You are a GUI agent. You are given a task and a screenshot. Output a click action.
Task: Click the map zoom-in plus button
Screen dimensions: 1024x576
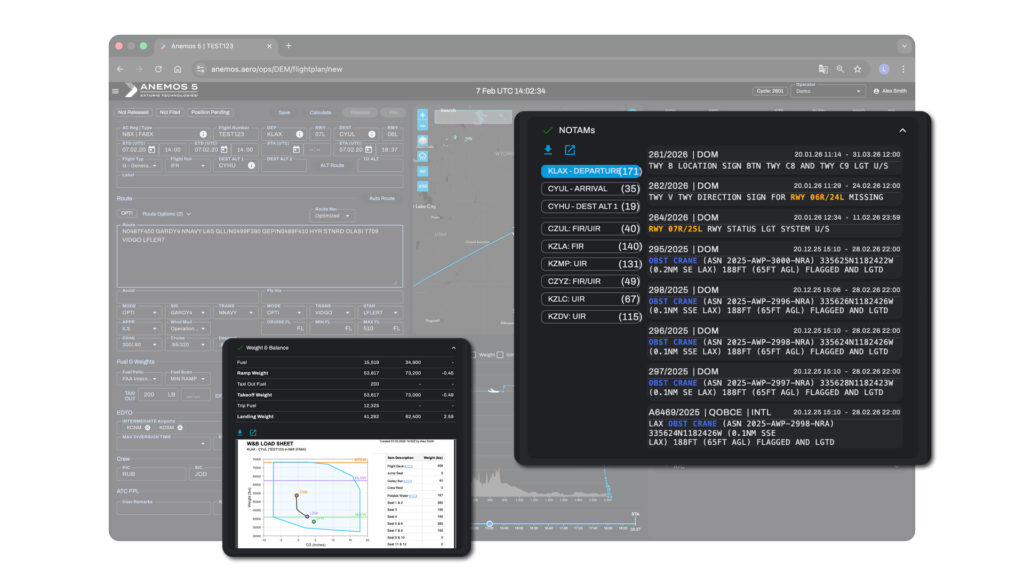pyautogui.click(x=423, y=115)
